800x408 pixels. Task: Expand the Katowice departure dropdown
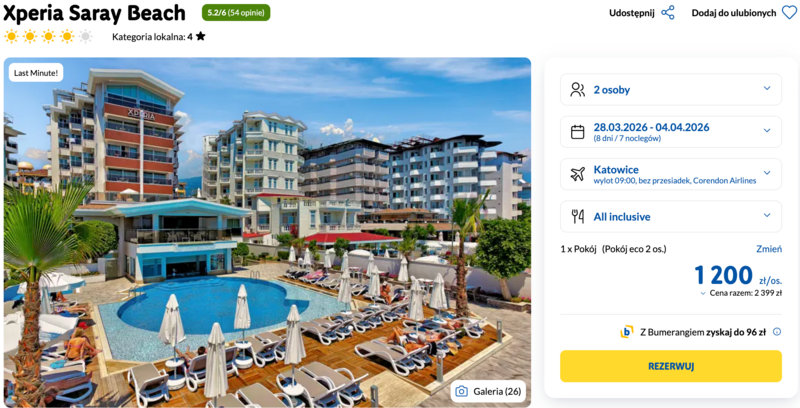coord(671,174)
